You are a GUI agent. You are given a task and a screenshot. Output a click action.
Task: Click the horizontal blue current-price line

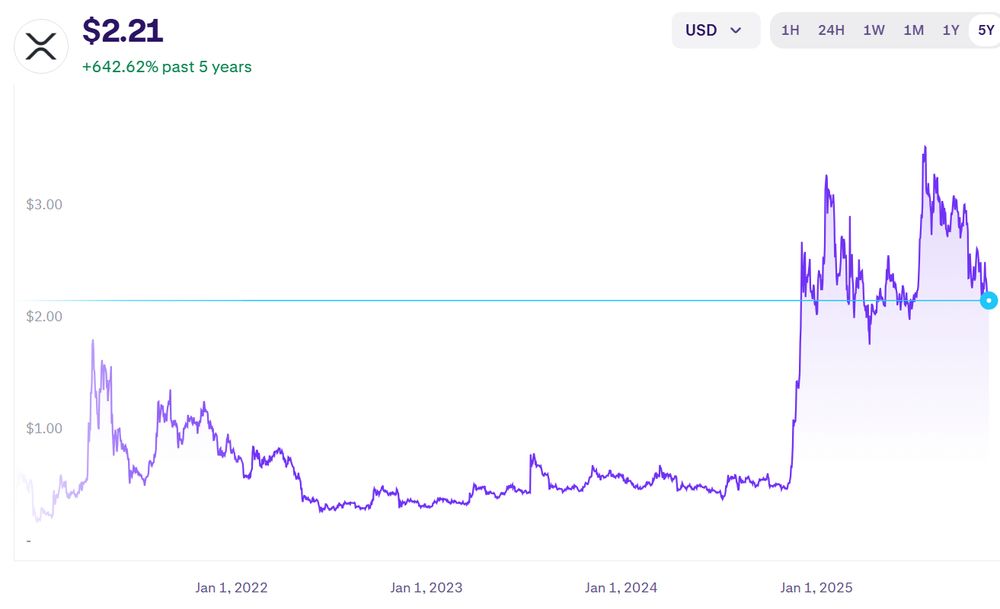[400, 300]
